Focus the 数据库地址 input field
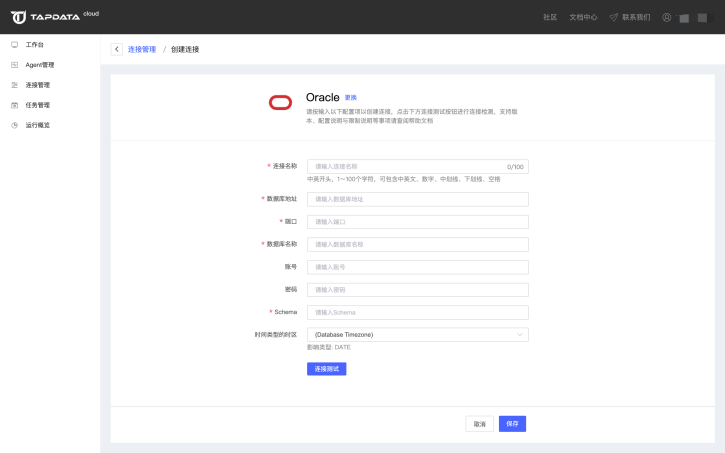This screenshot has width=725, height=453. pyautogui.click(x=418, y=199)
